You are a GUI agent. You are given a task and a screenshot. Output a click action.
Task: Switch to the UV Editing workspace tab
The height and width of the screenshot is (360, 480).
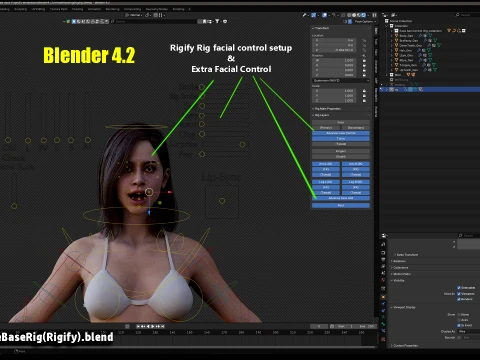38,9
